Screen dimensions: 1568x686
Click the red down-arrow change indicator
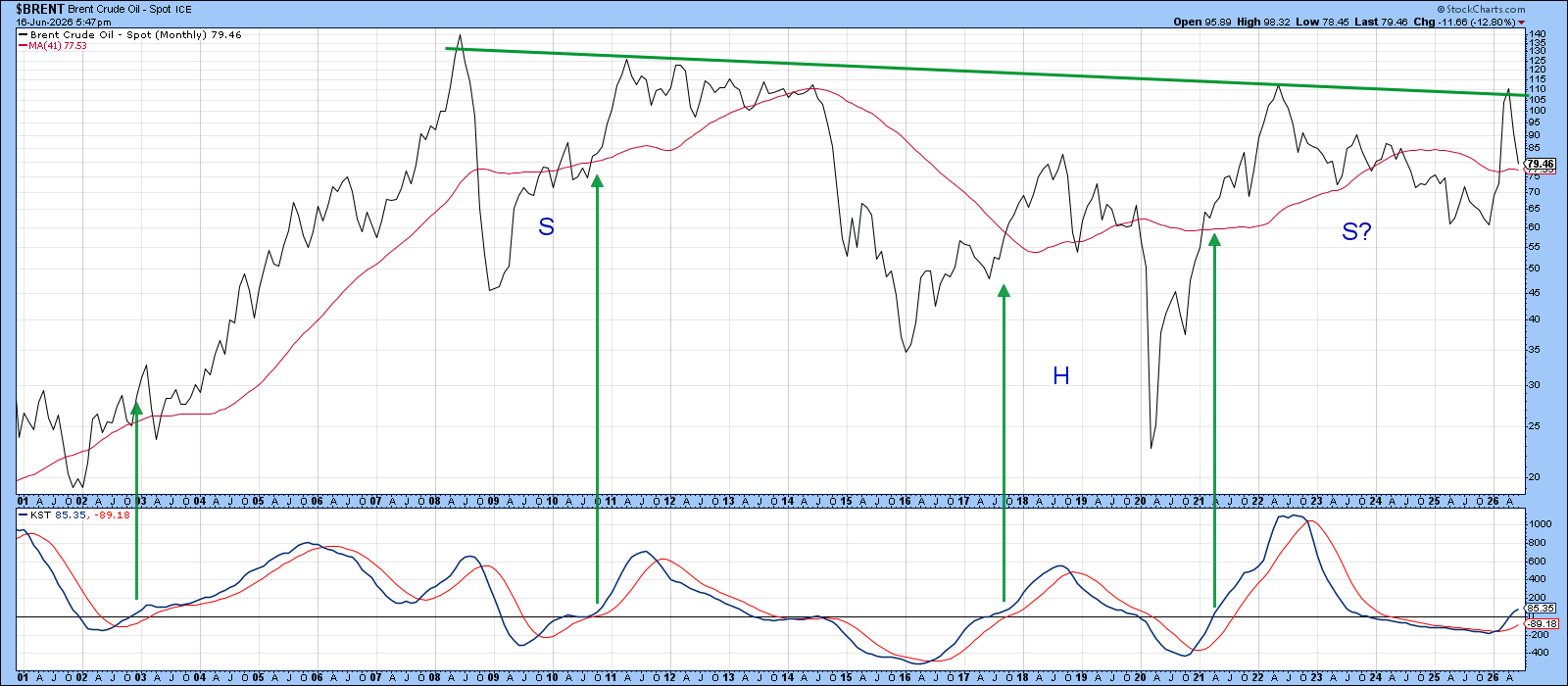1522,23
